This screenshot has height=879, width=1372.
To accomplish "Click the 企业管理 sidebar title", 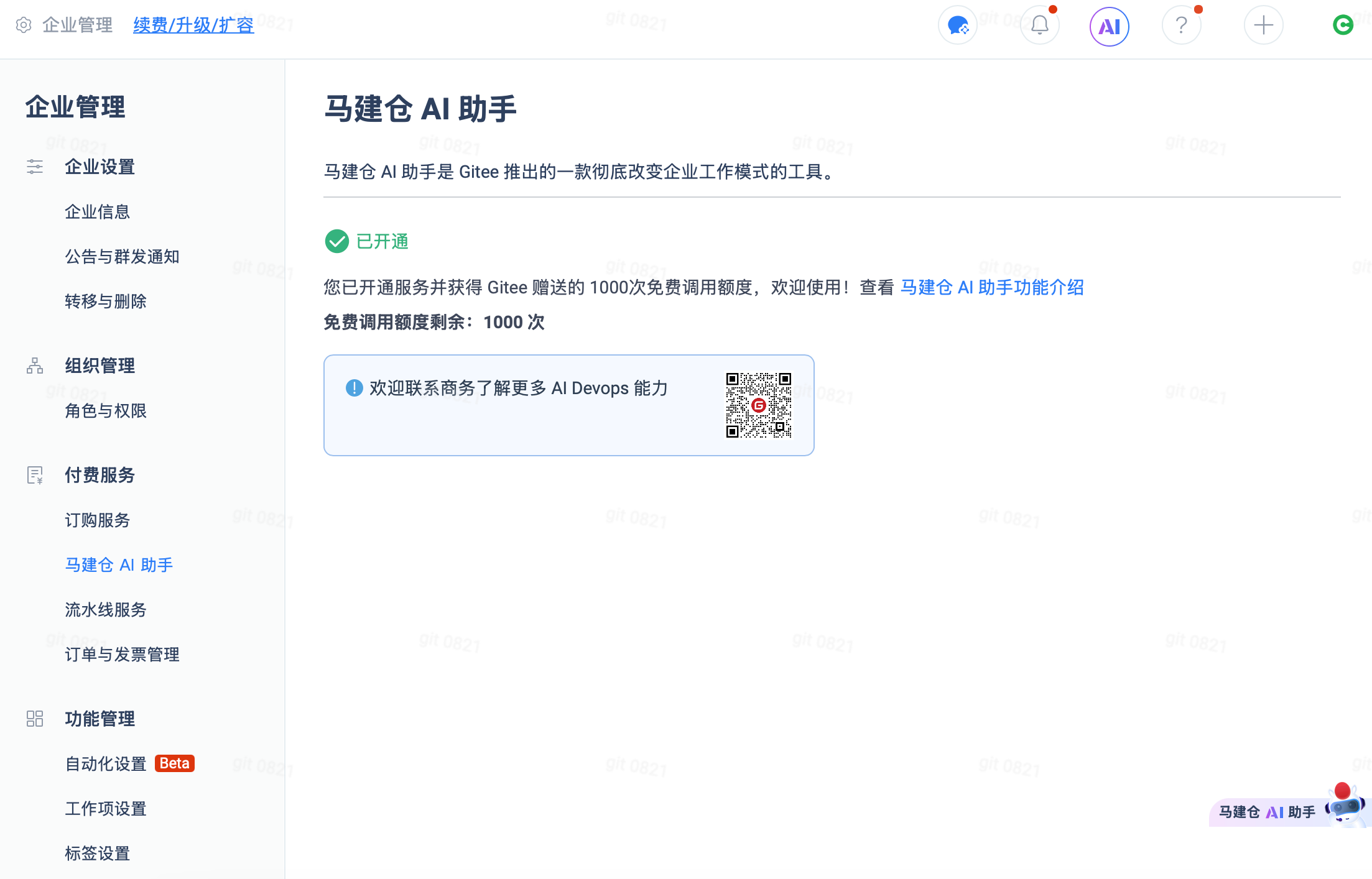I will pos(75,107).
